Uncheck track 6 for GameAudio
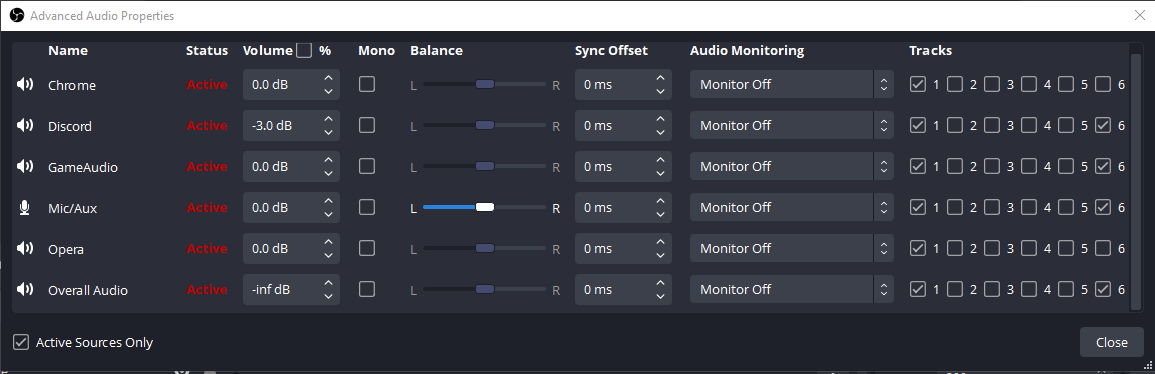 1103,166
